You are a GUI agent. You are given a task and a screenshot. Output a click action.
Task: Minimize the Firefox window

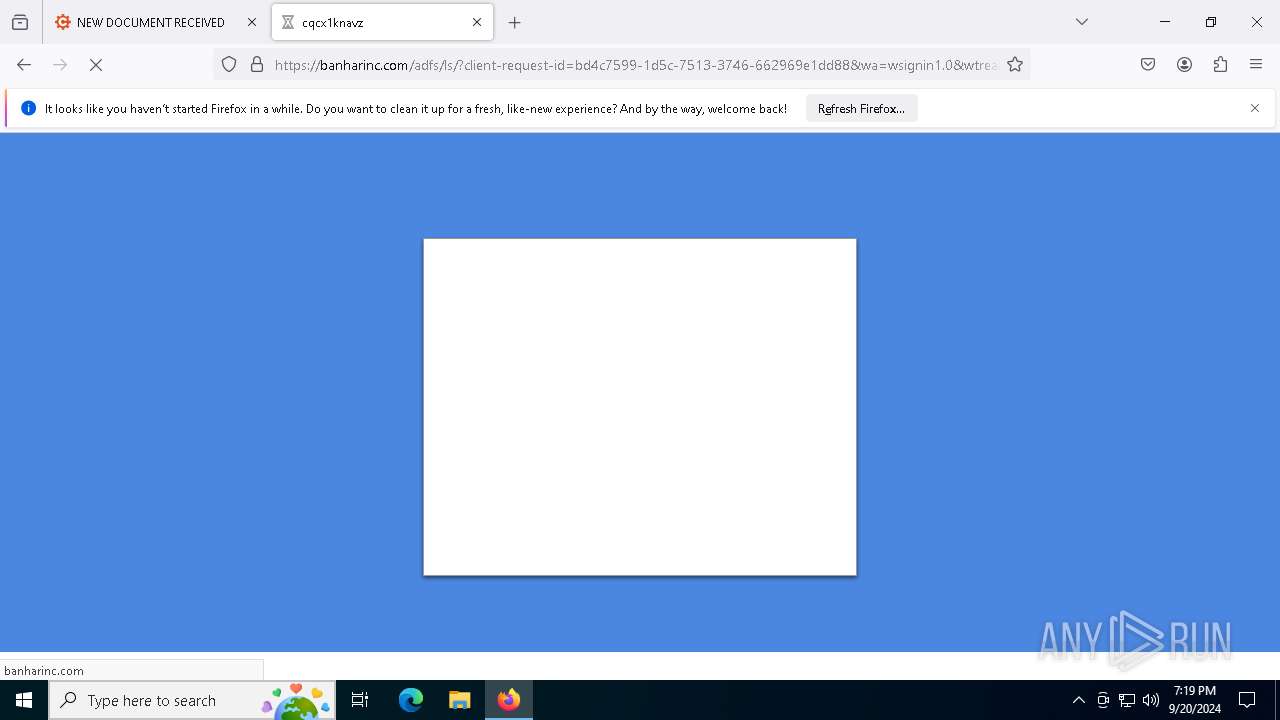click(x=1165, y=22)
